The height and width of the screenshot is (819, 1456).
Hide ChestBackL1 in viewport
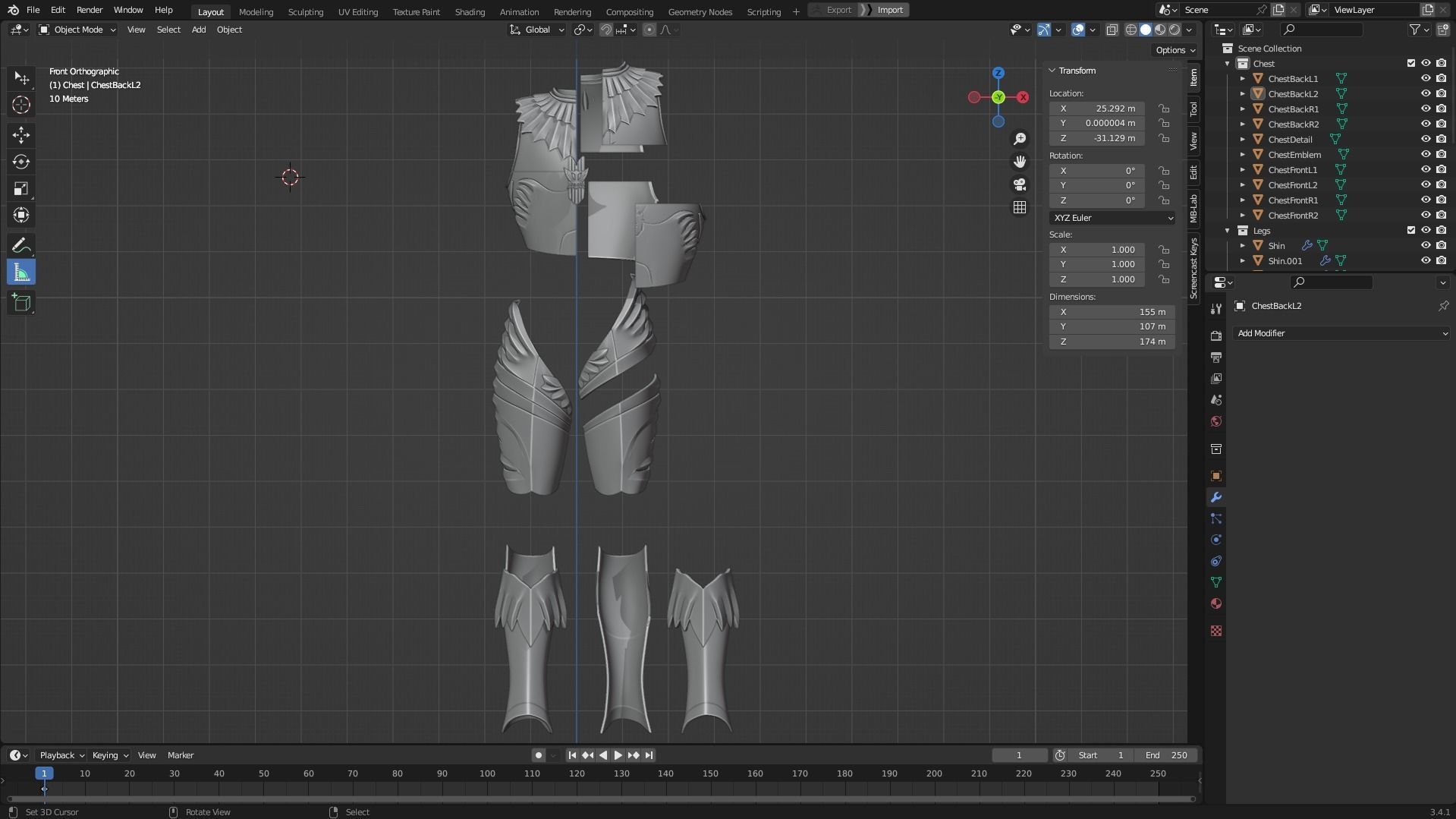1425,78
